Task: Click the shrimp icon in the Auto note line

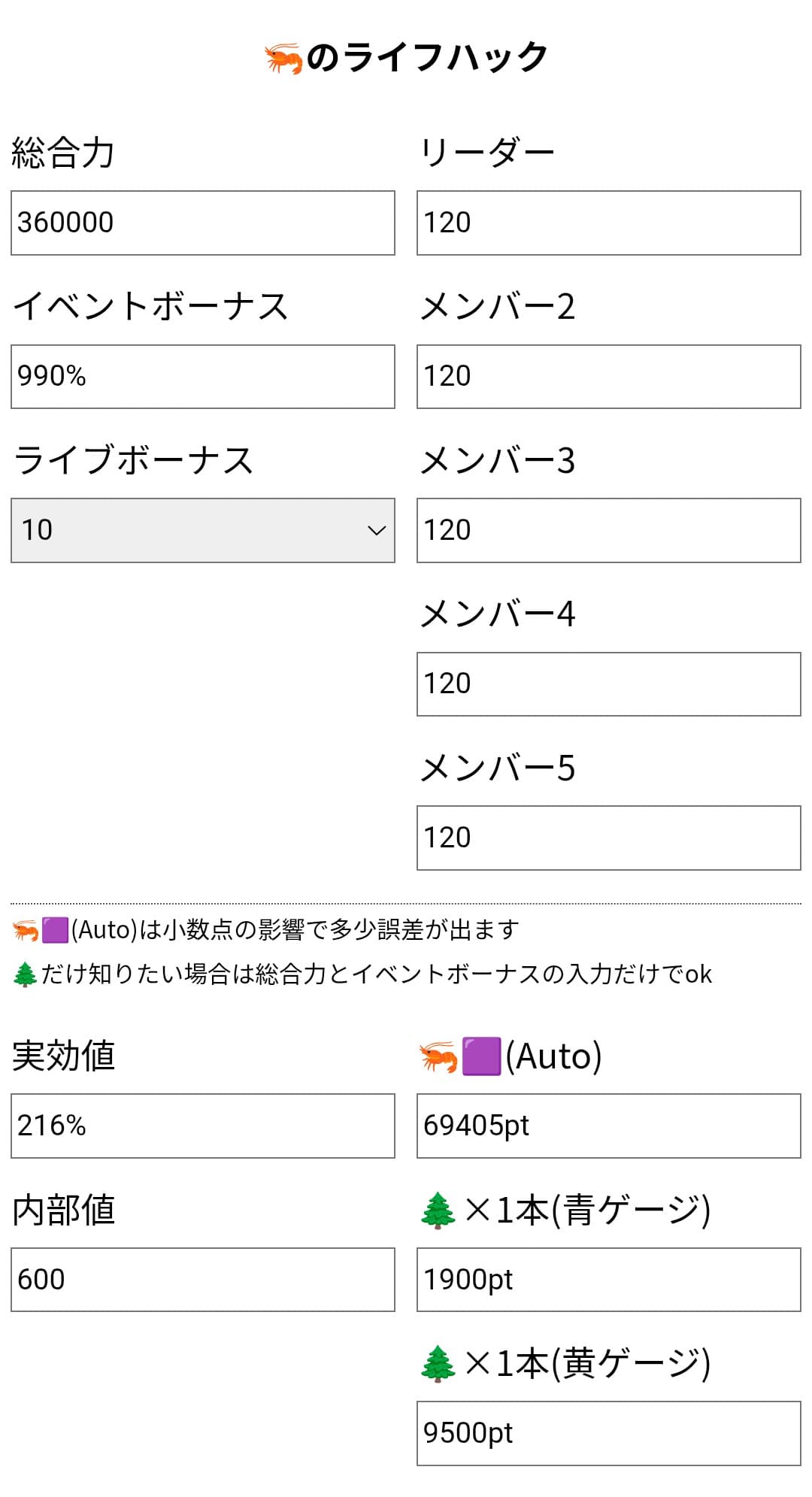Action: tap(26, 931)
